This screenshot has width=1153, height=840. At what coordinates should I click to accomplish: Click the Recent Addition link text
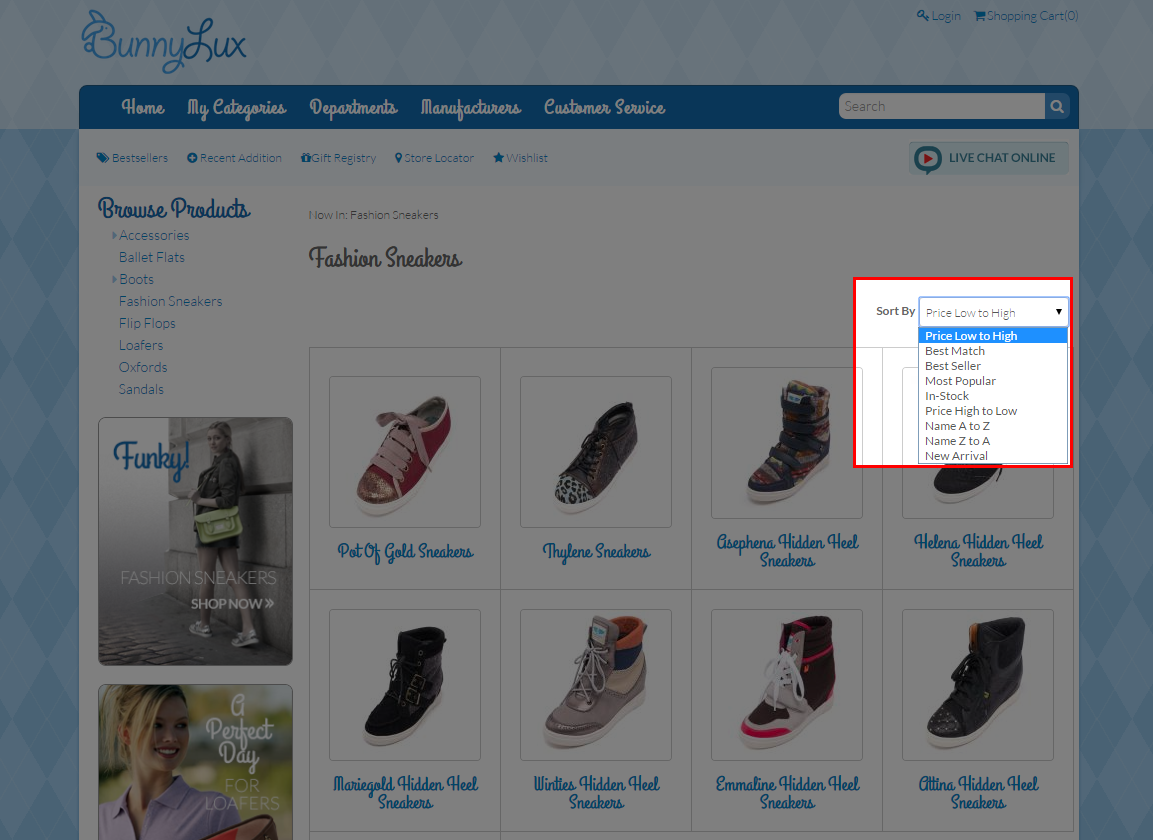pyautogui.click(x=240, y=158)
